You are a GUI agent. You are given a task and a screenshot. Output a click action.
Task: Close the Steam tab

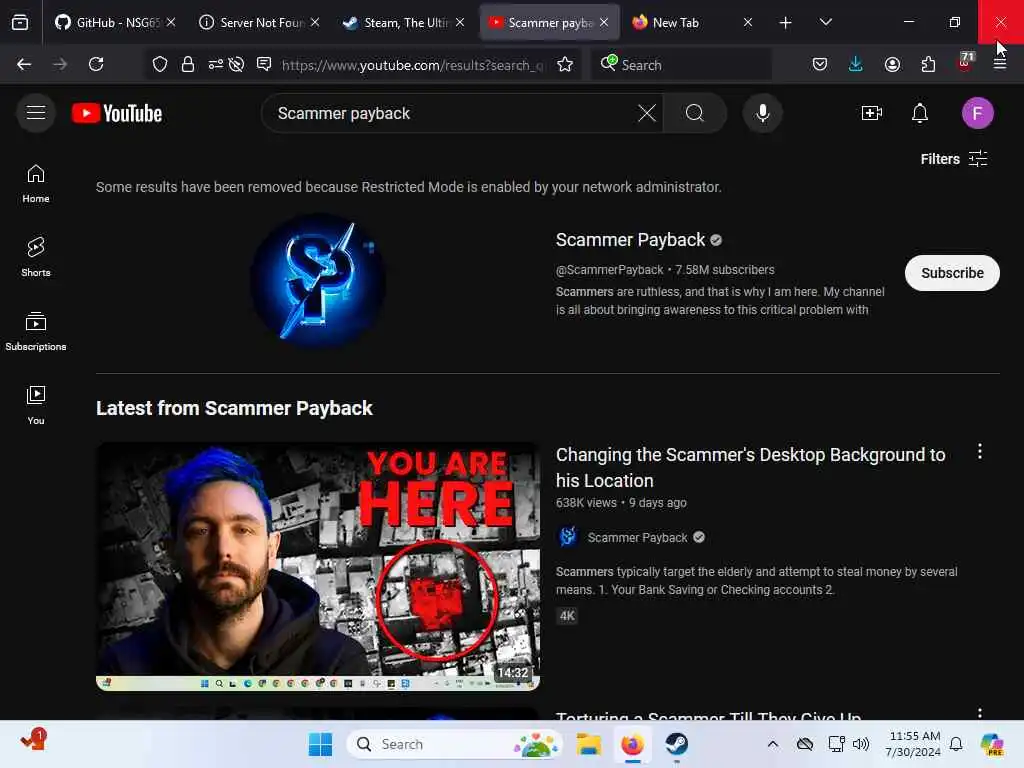point(460,22)
